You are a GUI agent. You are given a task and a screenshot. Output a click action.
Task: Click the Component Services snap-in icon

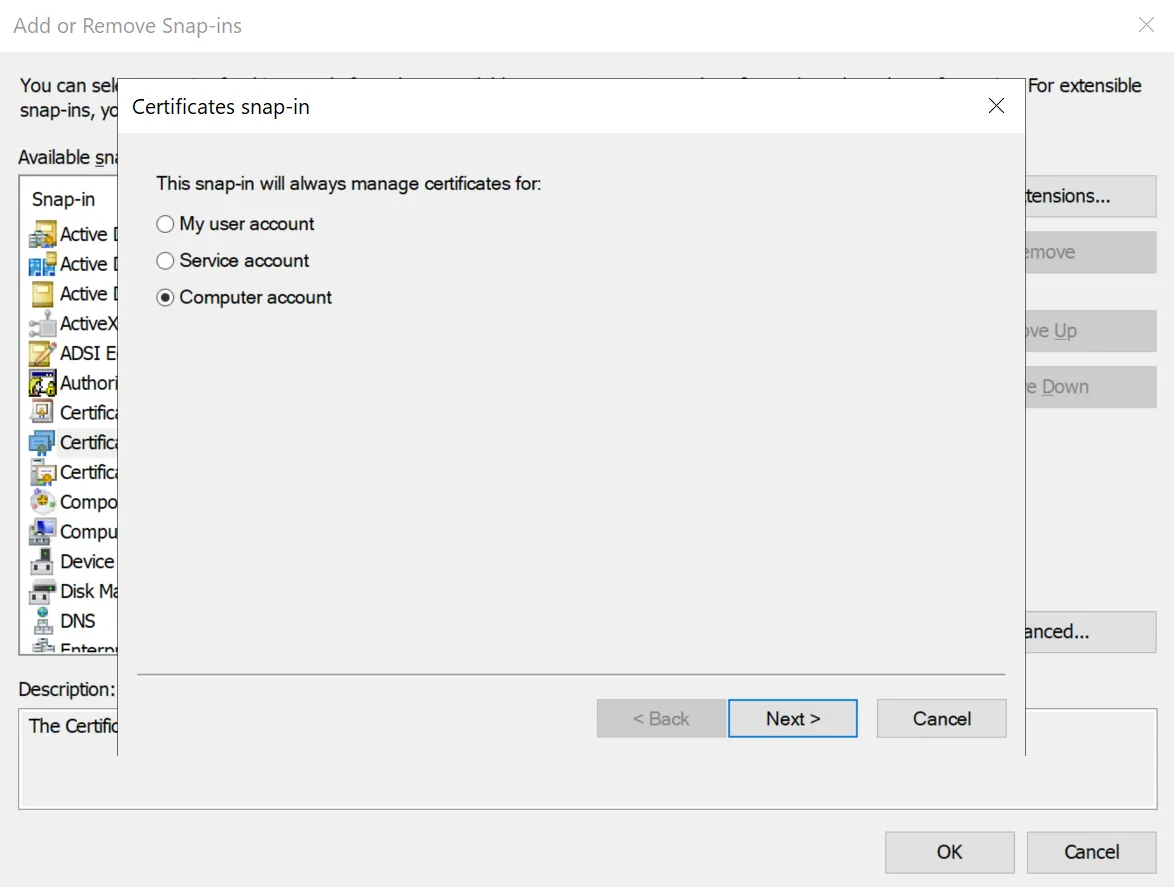tap(43, 502)
